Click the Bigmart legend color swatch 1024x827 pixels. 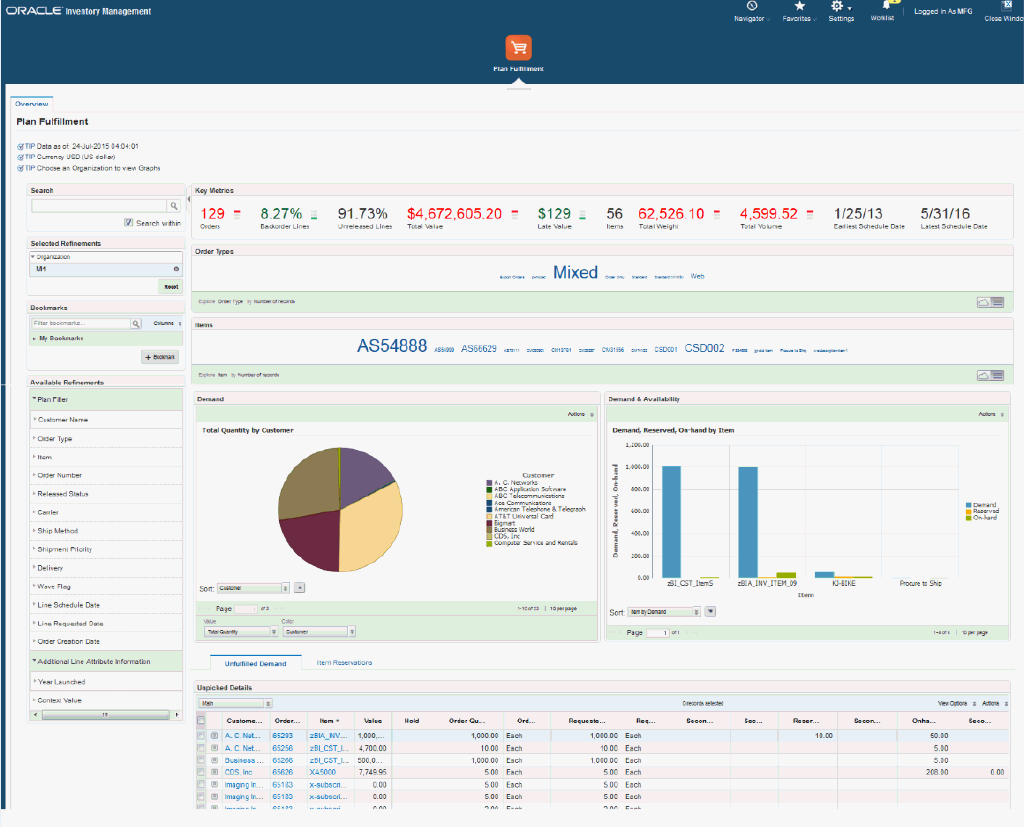click(489, 523)
